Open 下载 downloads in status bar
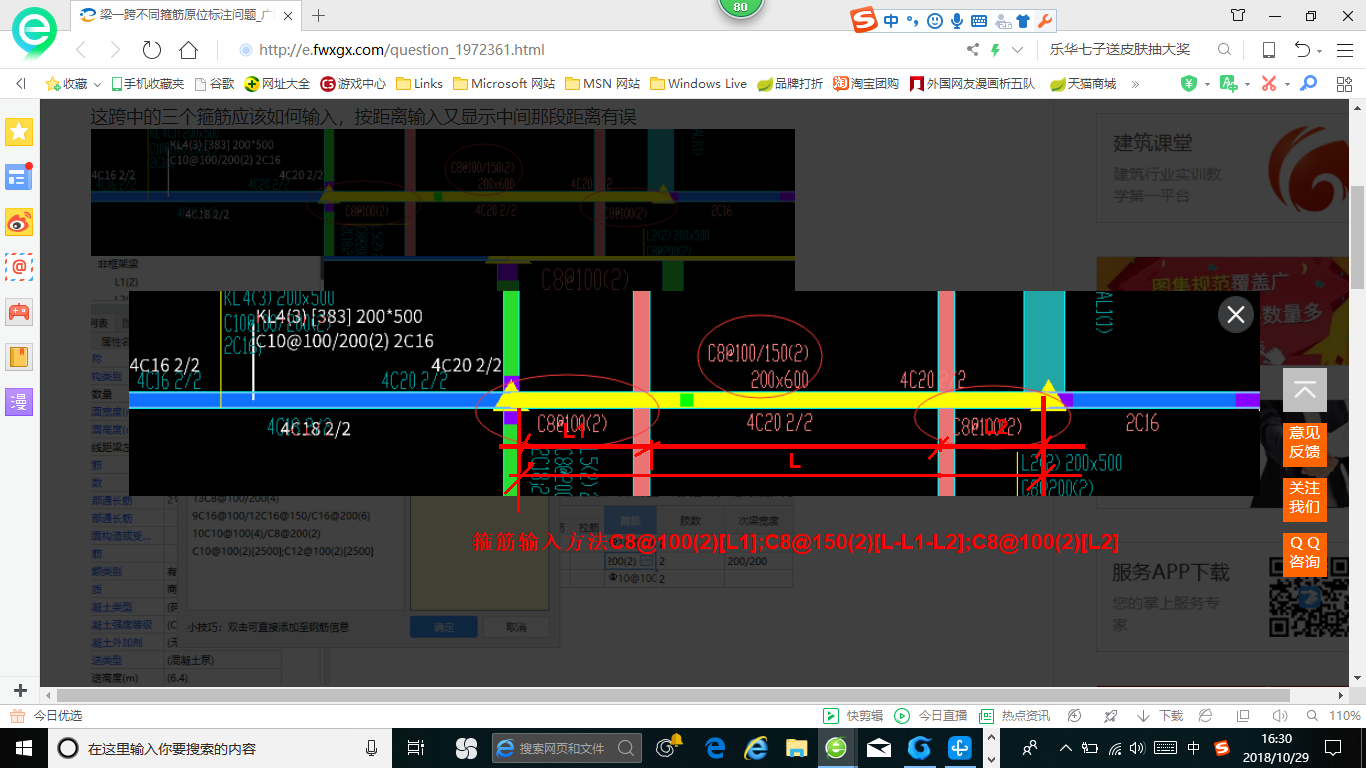The width and height of the screenshot is (1366, 768). pyautogui.click(x=1160, y=716)
